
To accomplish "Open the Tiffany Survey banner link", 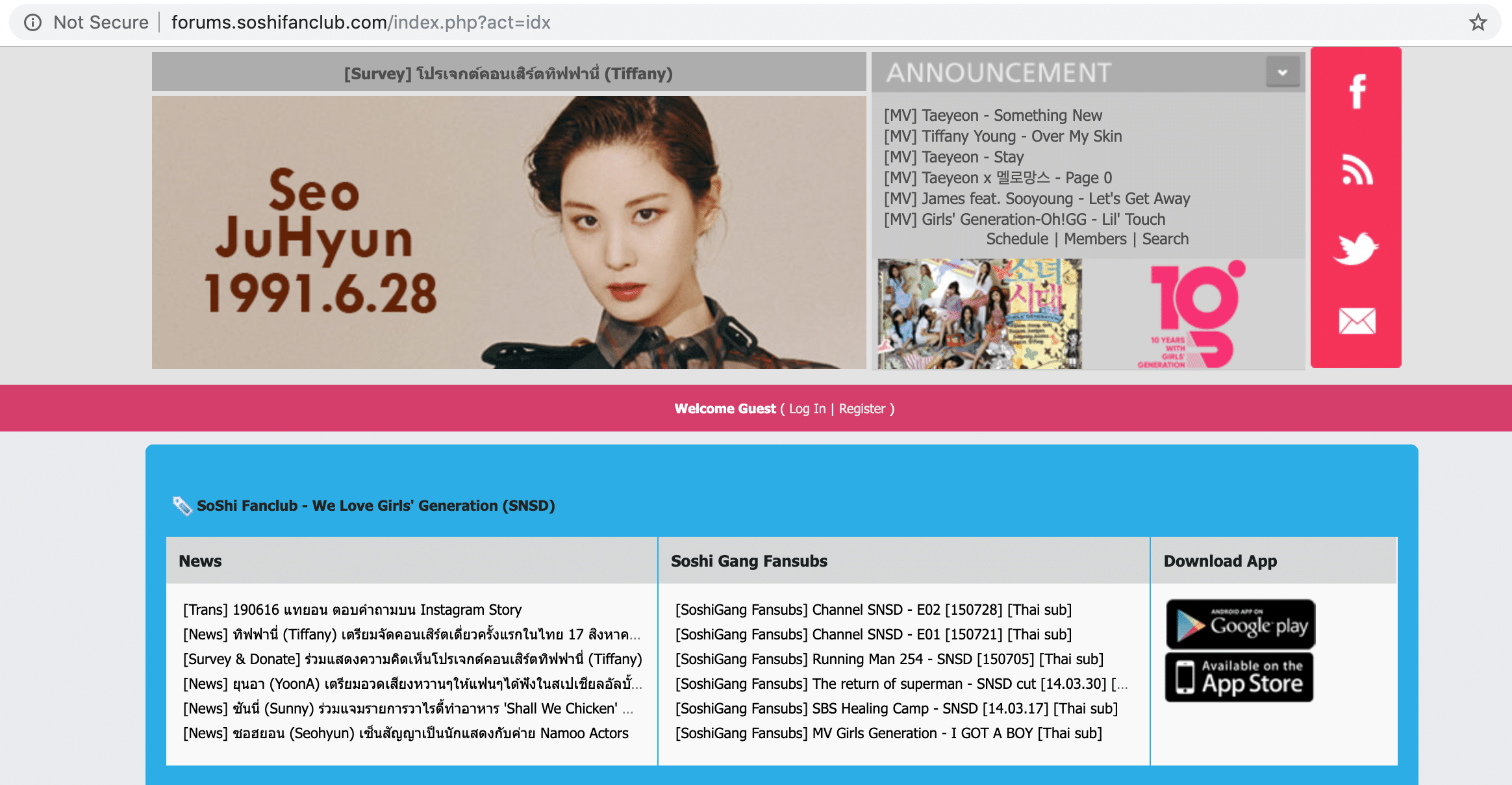I will (x=509, y=73).
